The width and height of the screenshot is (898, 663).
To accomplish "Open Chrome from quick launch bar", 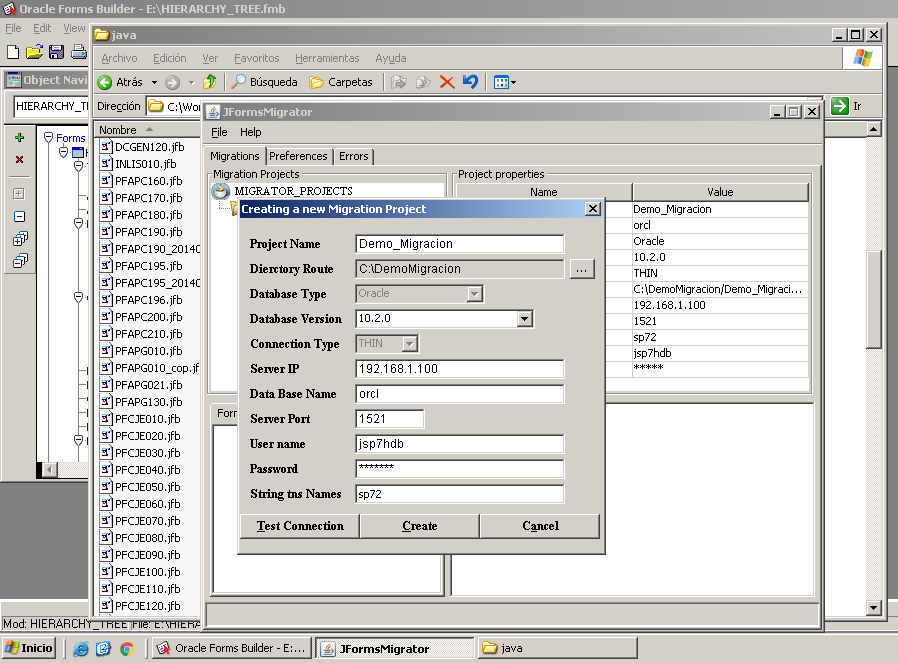I will (127, 648).
